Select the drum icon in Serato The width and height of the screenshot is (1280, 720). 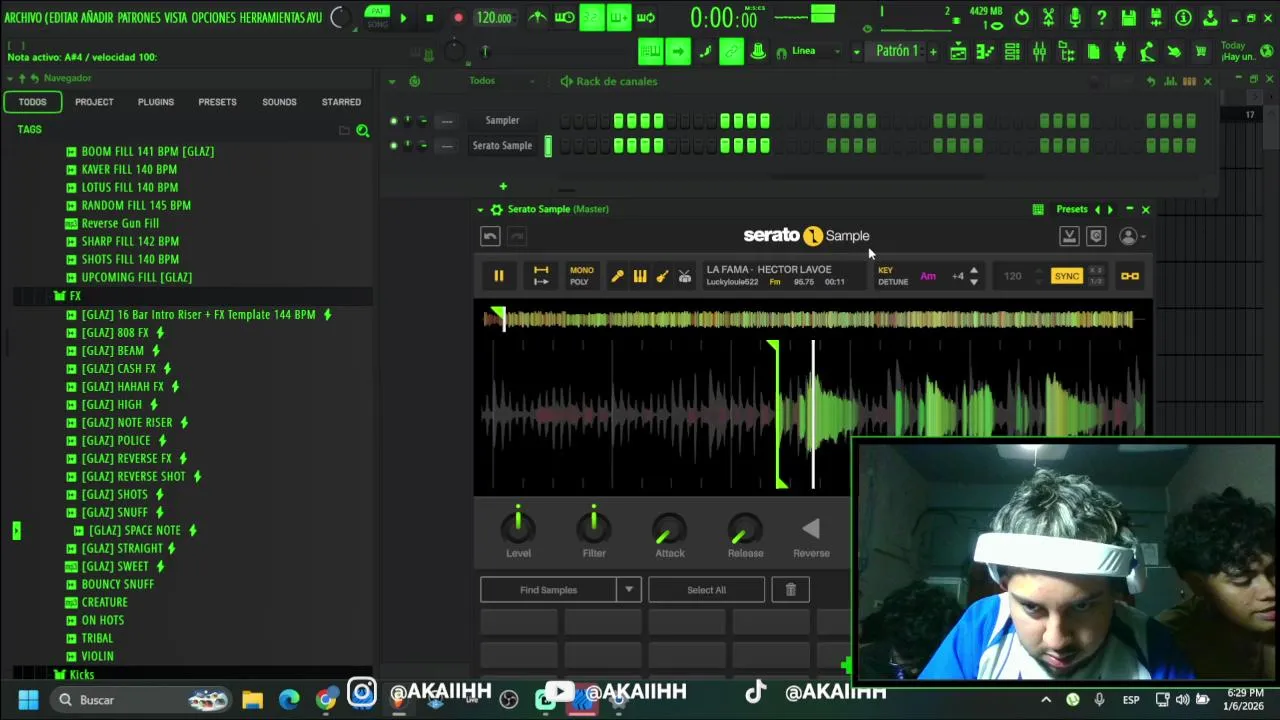pyautogui.click(x=685, y=276)
